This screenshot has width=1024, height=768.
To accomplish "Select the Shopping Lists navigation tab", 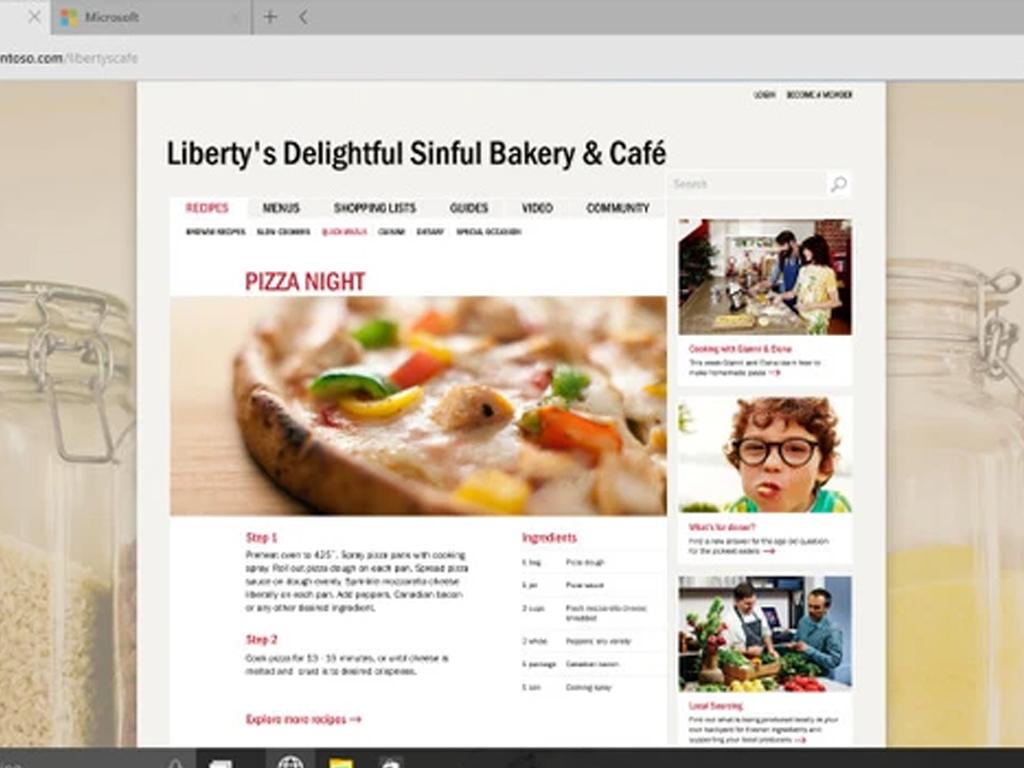I will click(374, 208).
